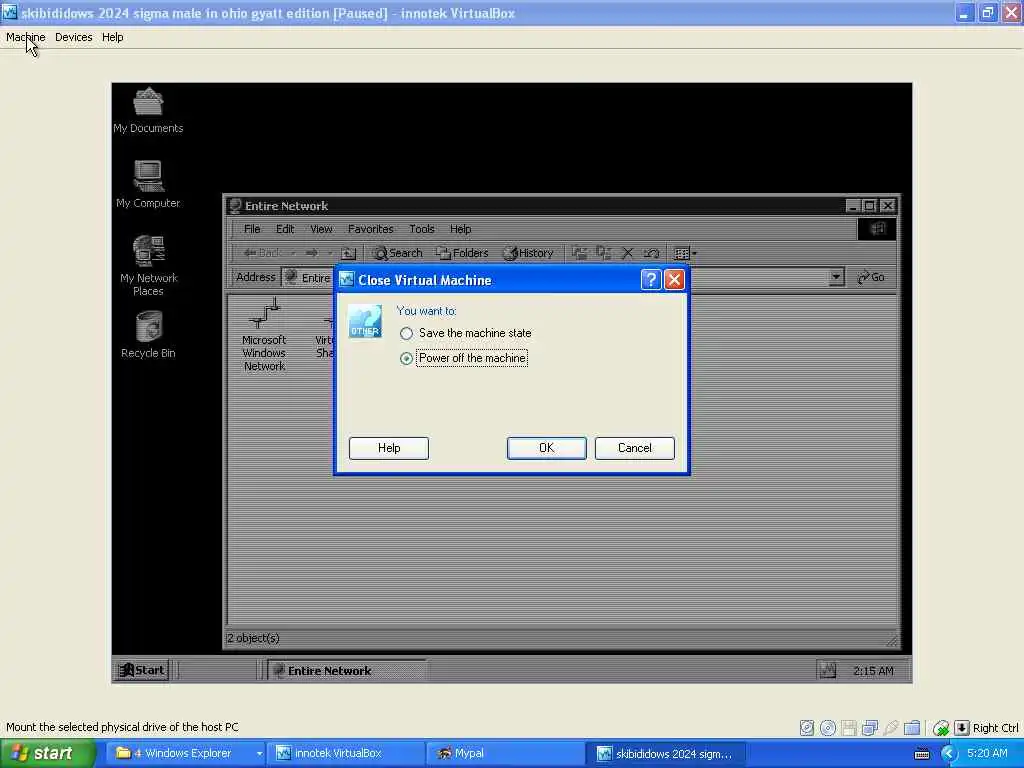1024x768 pixels.
Task: Open the Devices menu in VirtualBox
Action: tap(73, 37)
